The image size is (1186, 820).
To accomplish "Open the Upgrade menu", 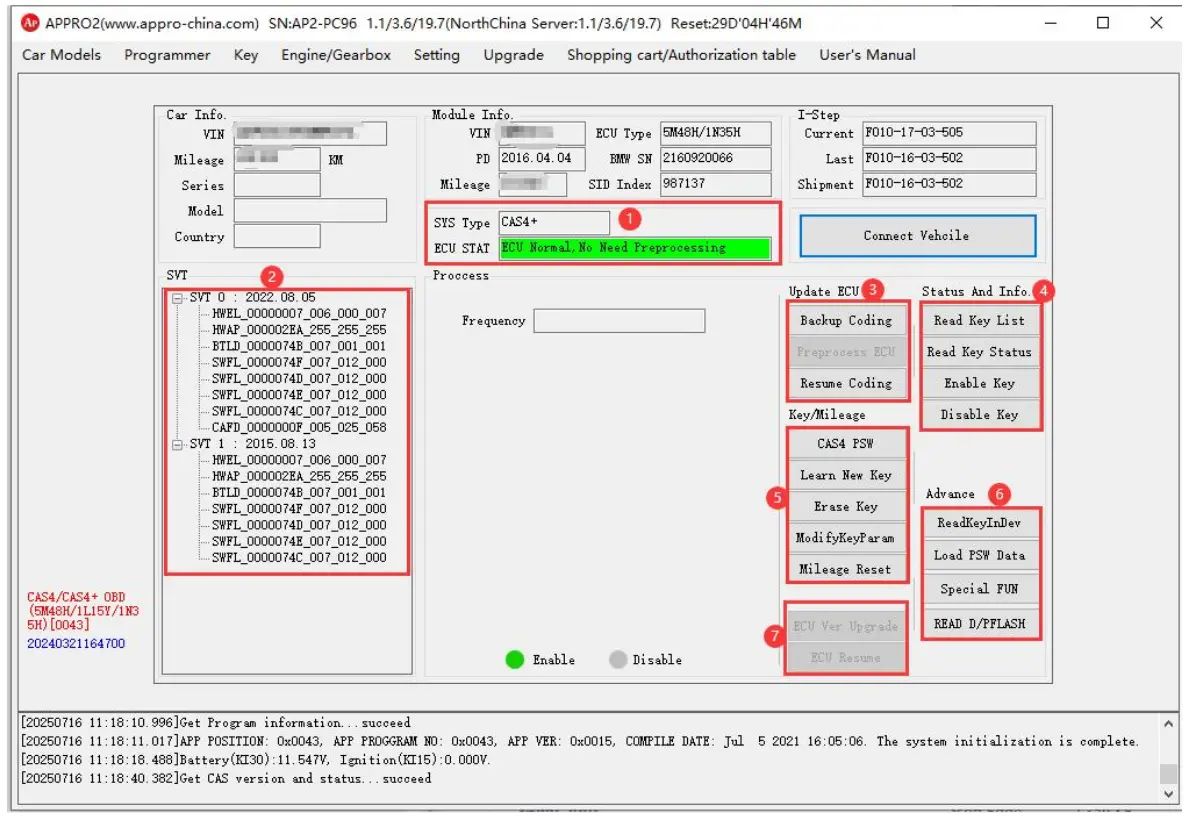I will coord(514,55).
